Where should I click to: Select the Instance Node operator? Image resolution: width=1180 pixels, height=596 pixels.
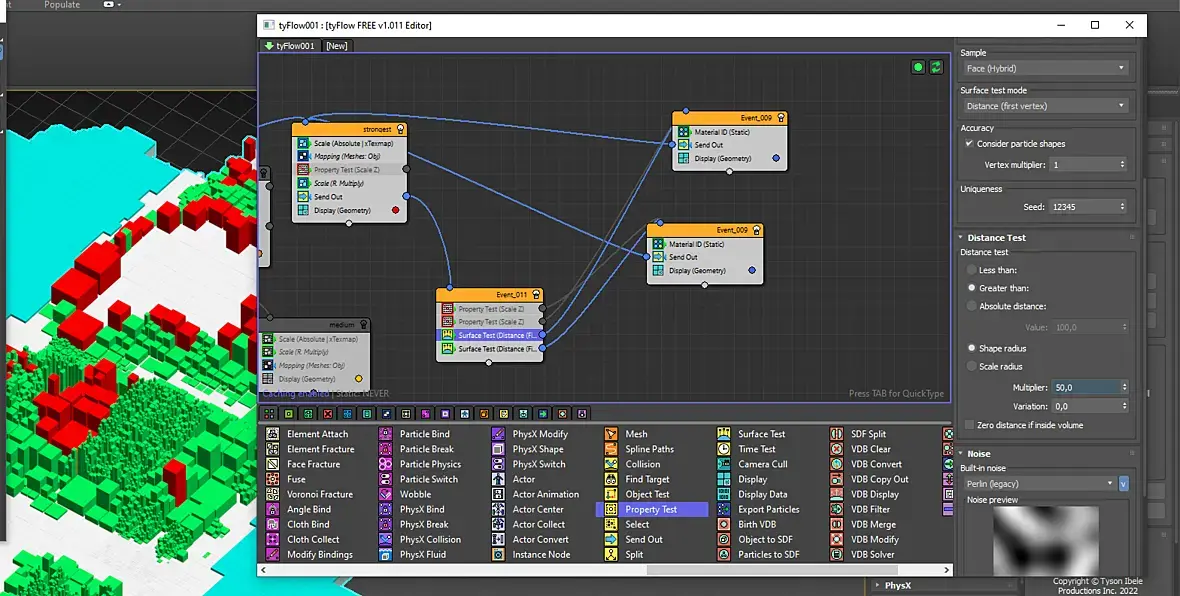pyautogui.click(x=532, y=555)
